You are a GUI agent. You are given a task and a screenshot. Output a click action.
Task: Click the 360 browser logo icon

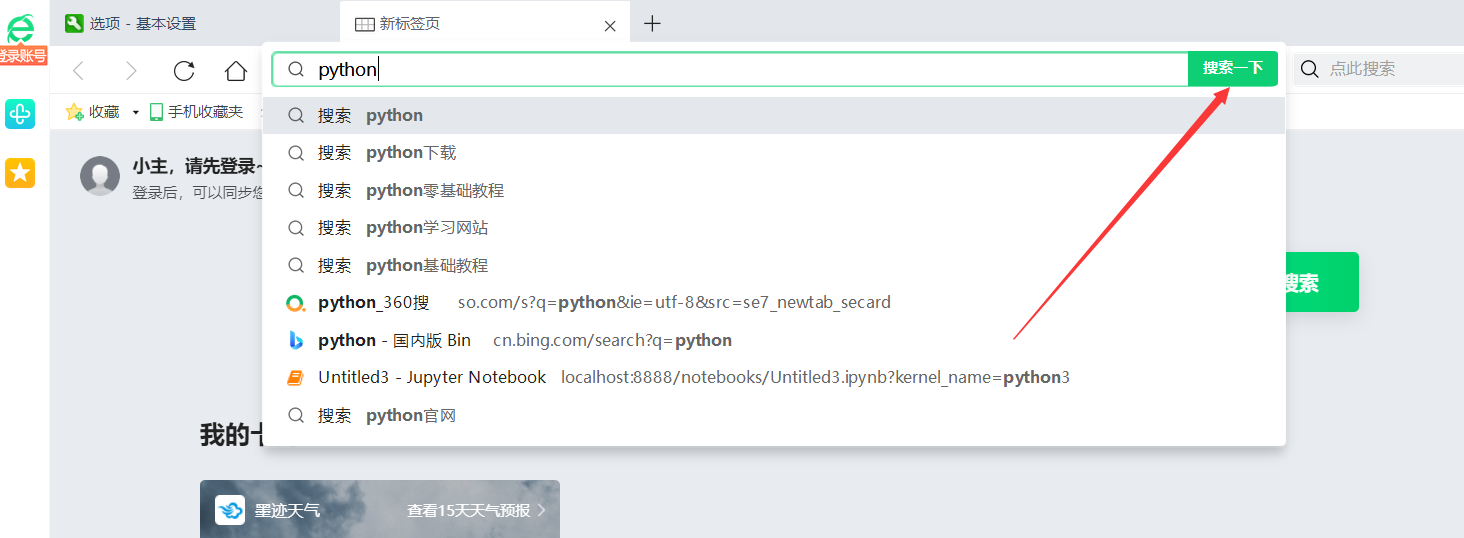[20, 28]
